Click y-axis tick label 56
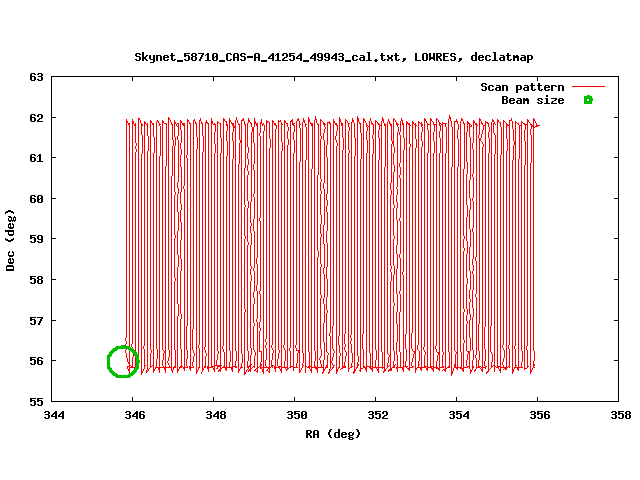Image resolution: width=640 pixels, height=480 pixels. [36, 361]
